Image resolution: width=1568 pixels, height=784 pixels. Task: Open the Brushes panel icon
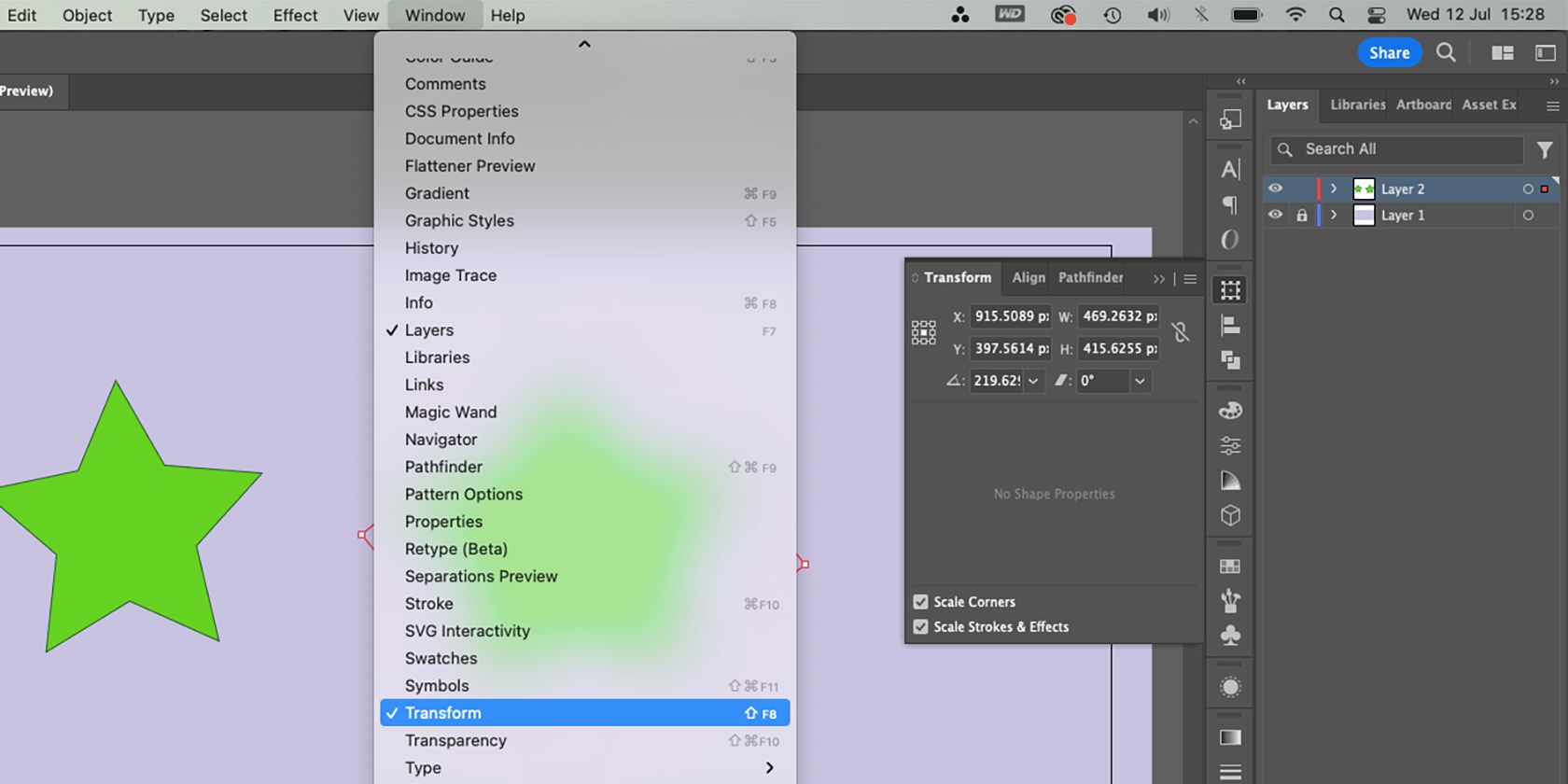coord(1230,600)
